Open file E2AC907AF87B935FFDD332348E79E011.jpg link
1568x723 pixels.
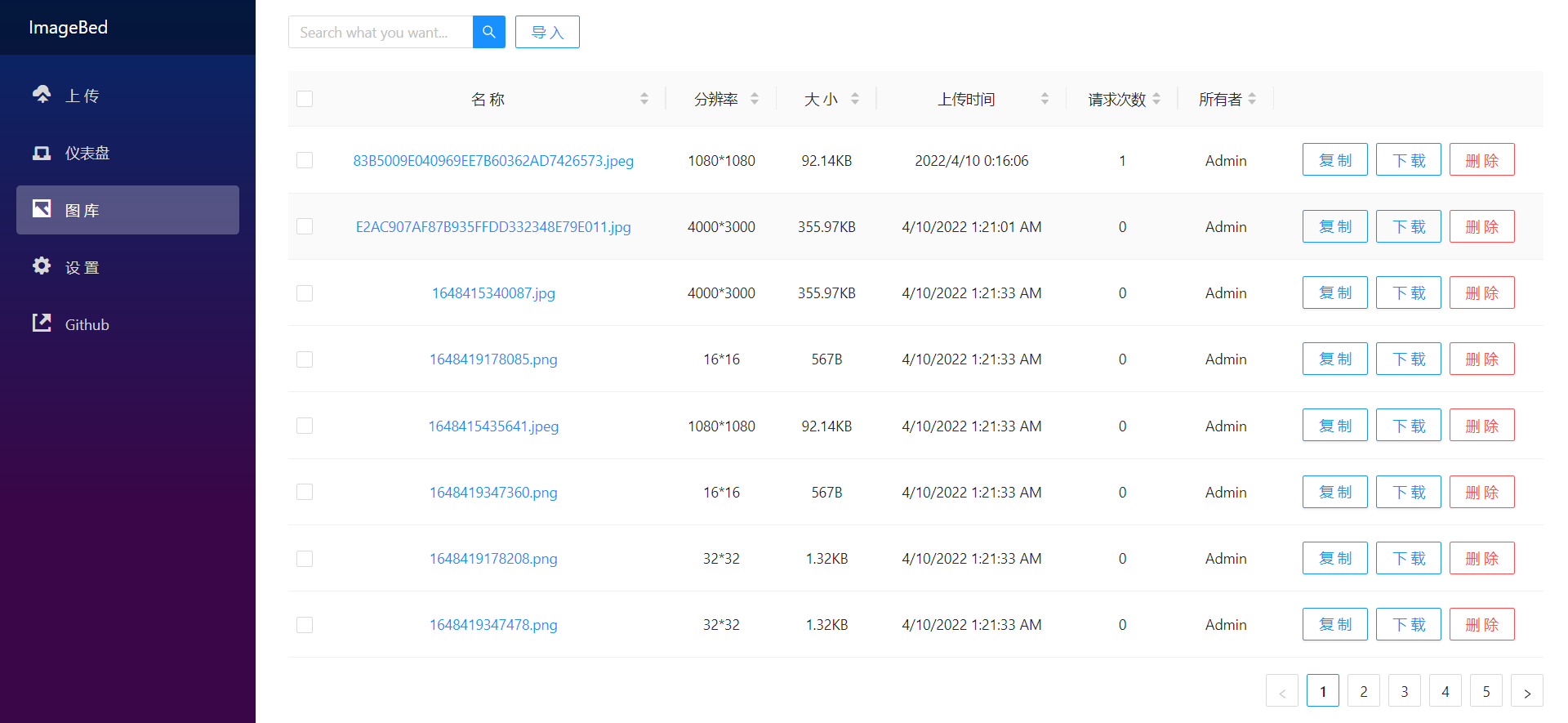coord(493,227)
